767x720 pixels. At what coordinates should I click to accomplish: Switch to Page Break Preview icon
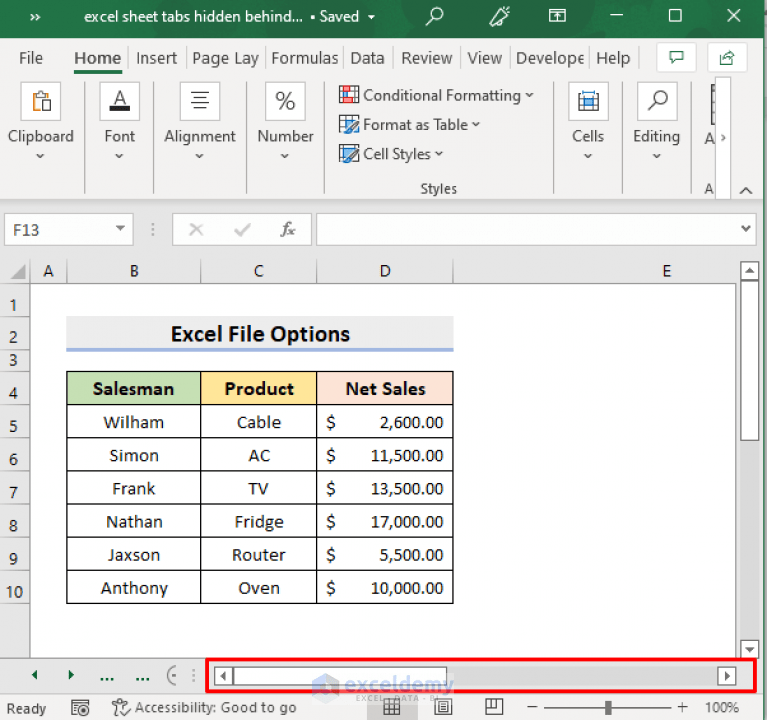[x=494, y=707]
